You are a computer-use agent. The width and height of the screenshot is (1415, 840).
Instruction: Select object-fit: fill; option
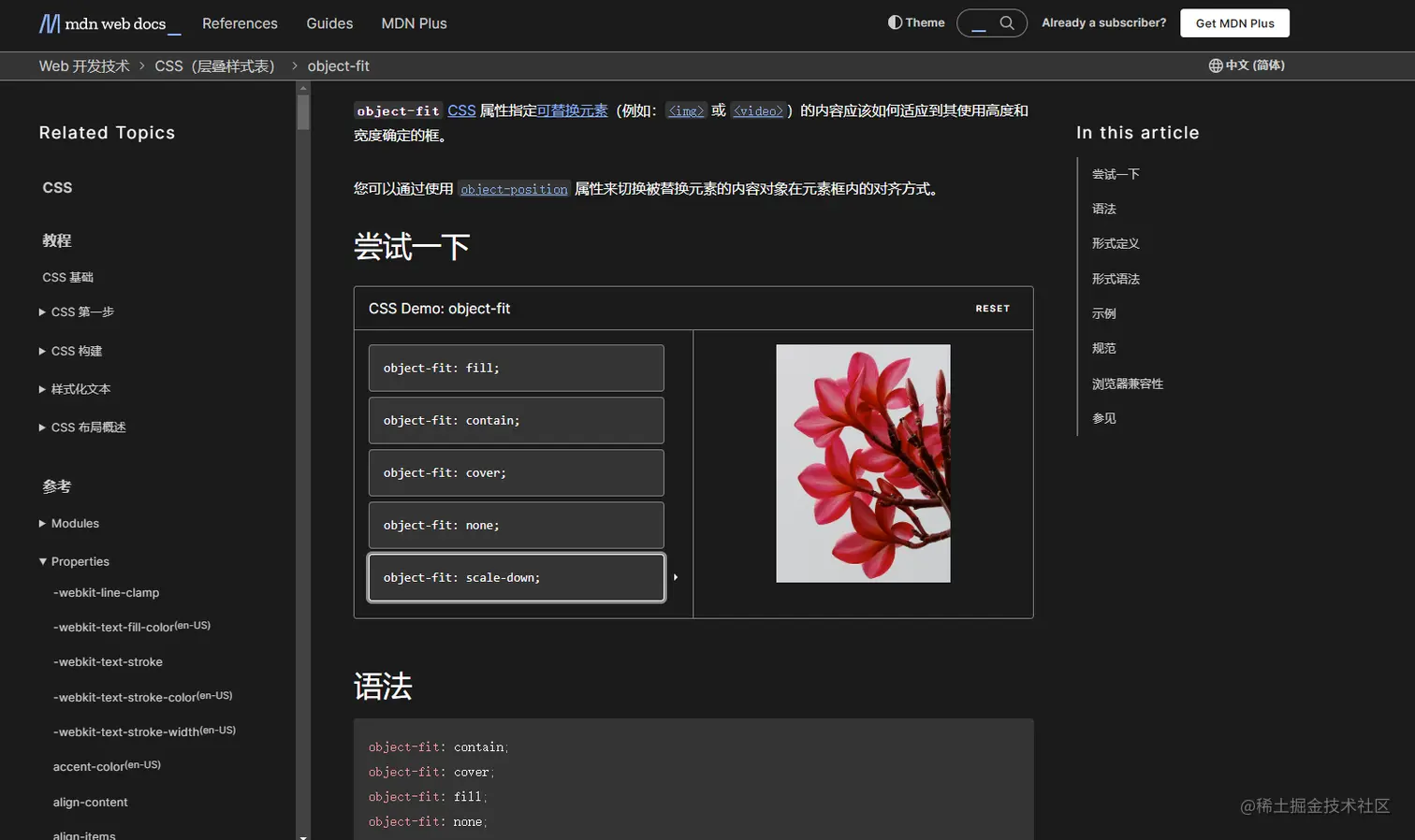click(x=517, y=369)
